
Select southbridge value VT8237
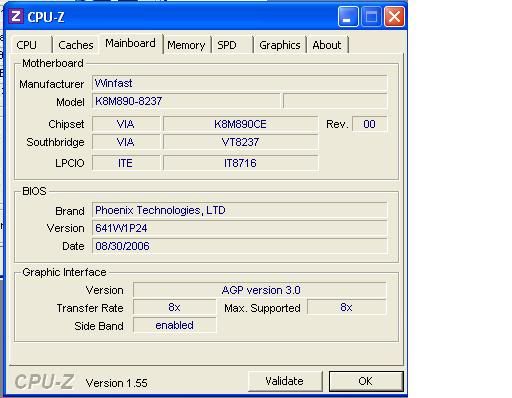[240, 142]
